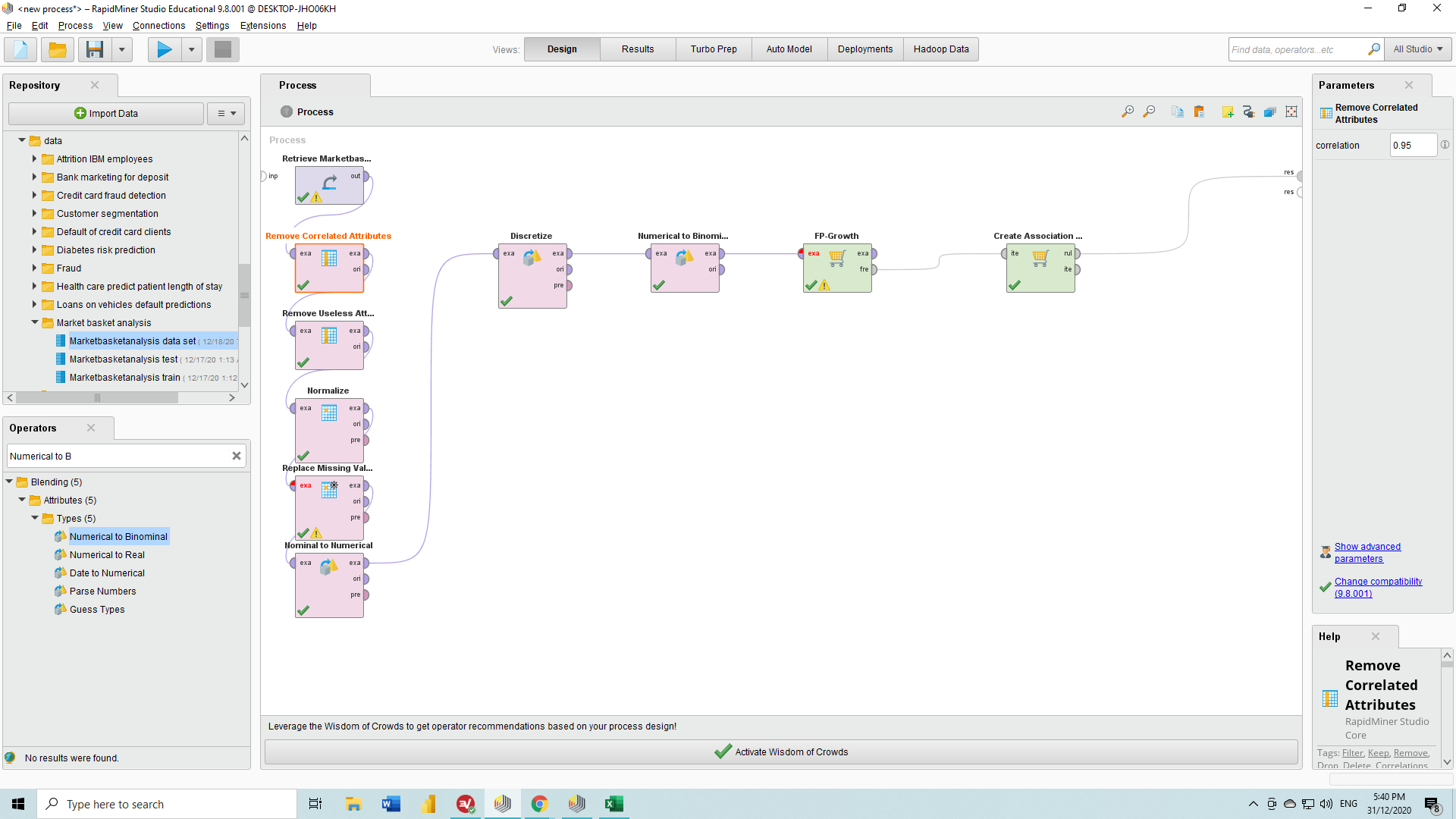This screenshot has width=1456, height=819.
Task: Click the Operators search input field
Action: tap(118, 457)
